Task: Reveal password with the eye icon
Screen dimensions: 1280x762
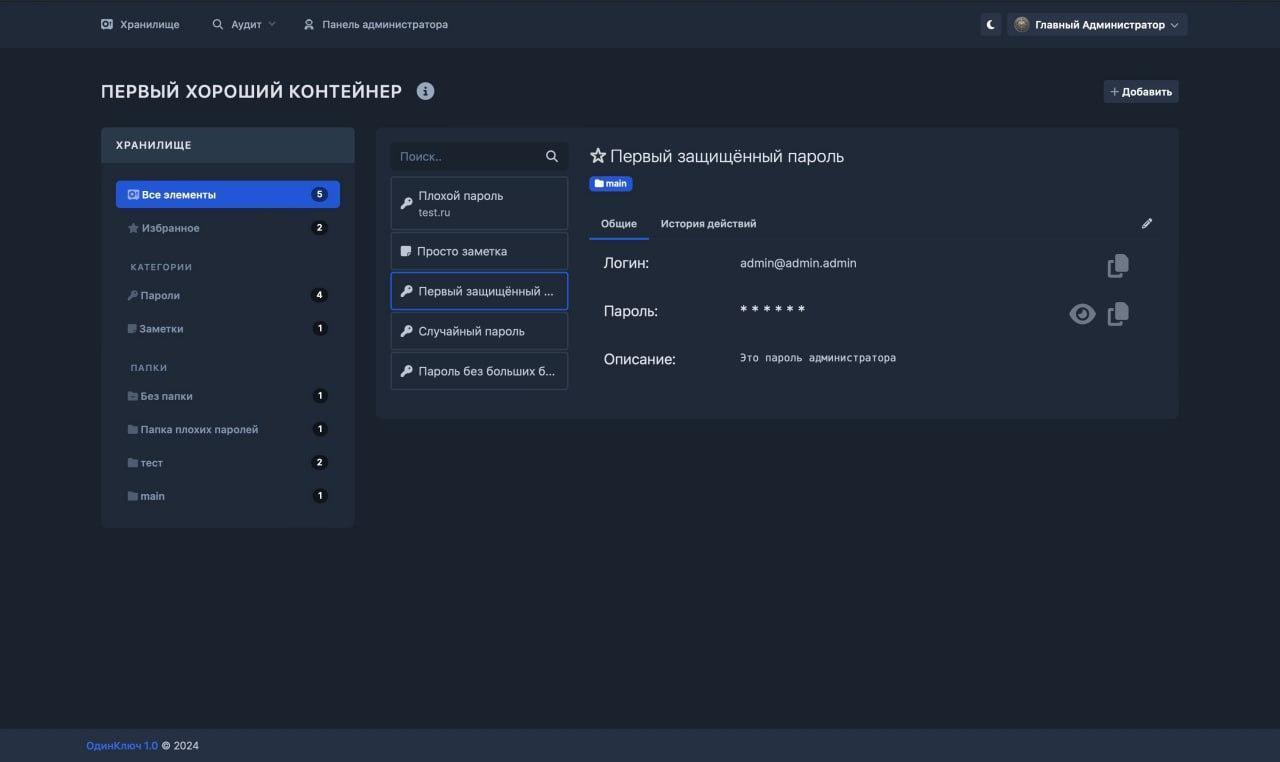Action: coord(1081,314)
